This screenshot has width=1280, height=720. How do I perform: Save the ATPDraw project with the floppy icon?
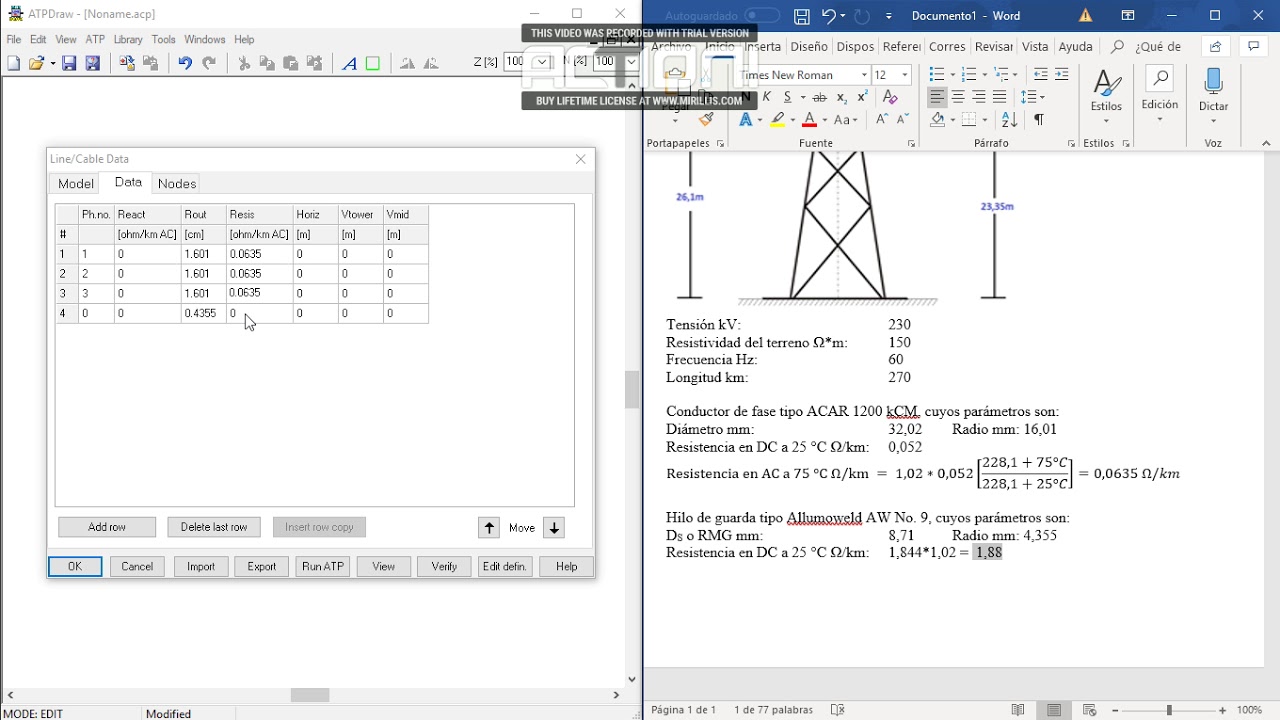tap(69, 63)
